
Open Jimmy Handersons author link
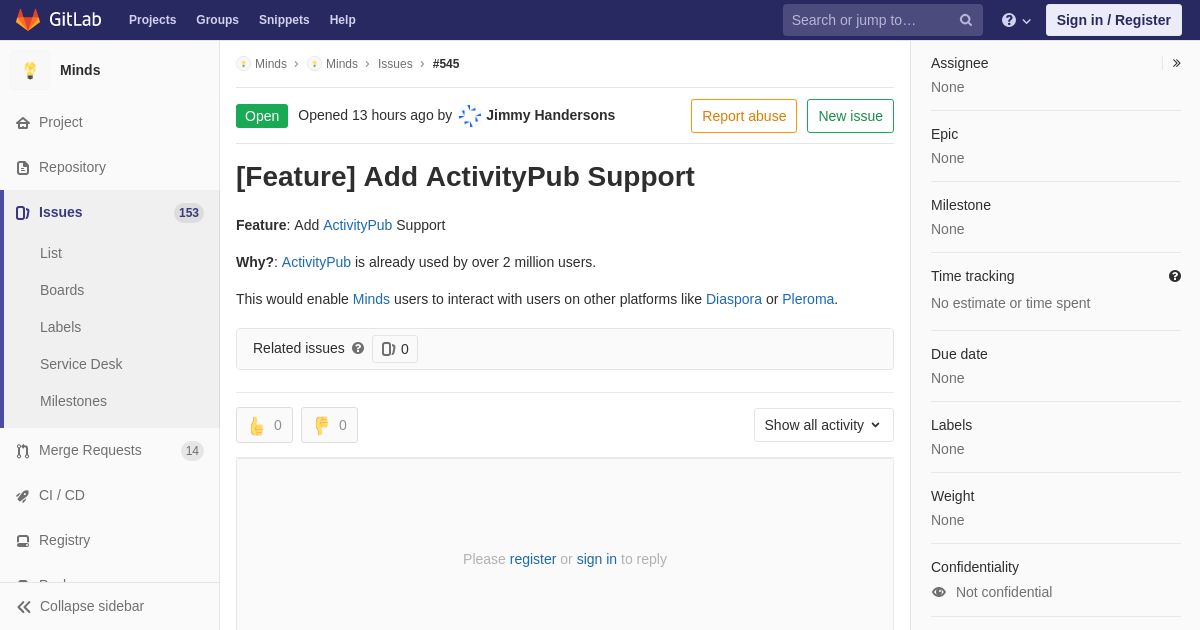click(x=550, y=115)
